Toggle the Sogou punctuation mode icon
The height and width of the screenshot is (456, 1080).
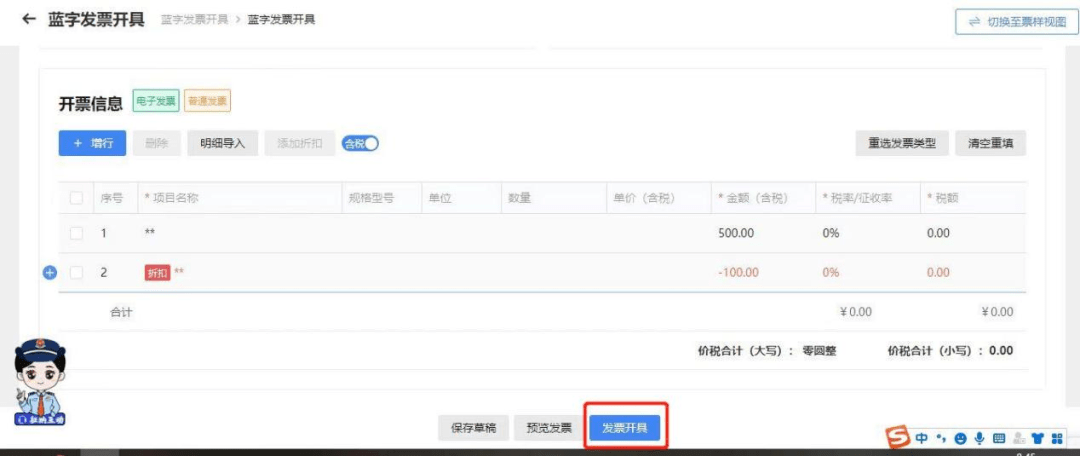pos(941,438)
